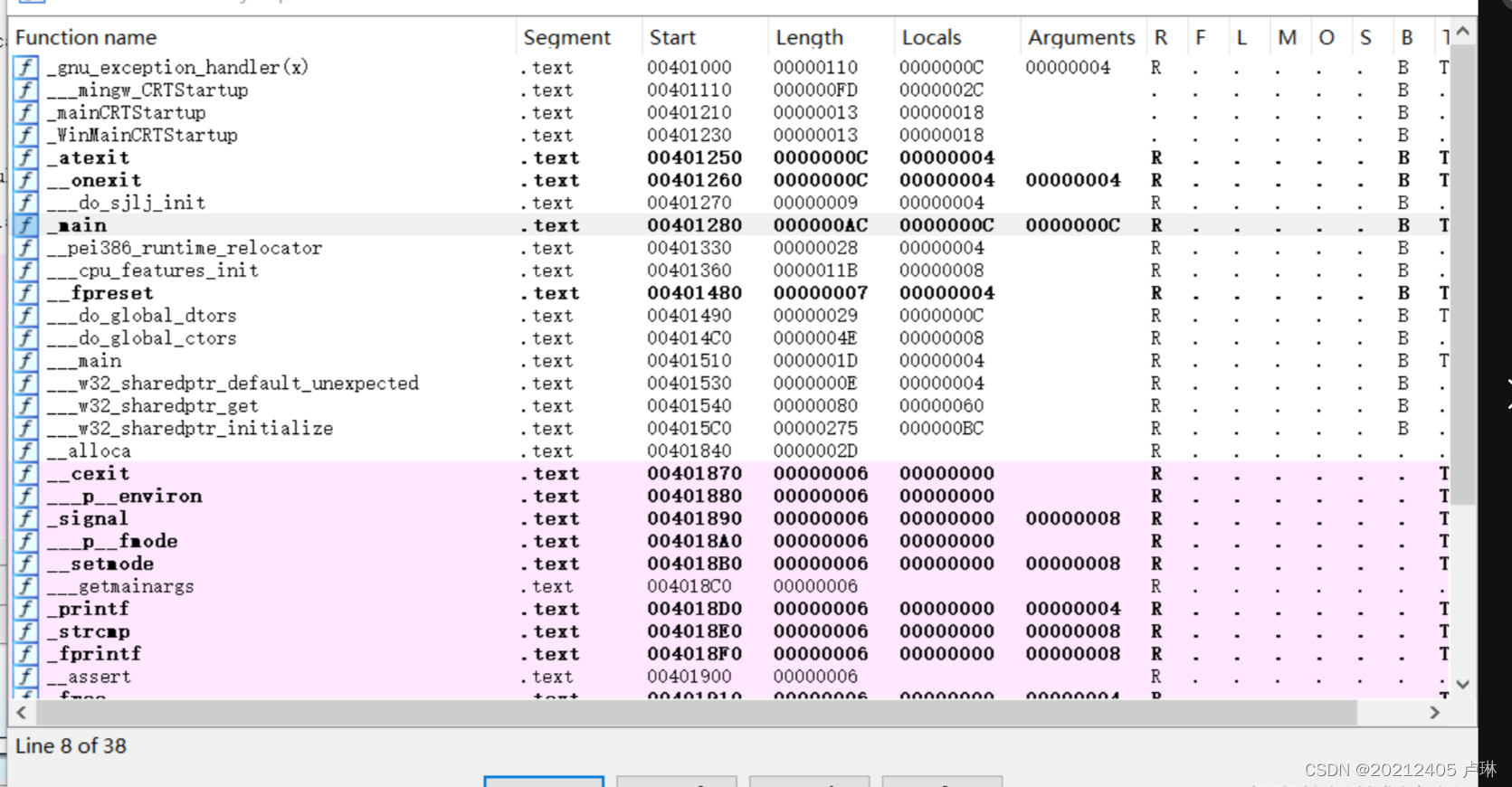Click the function icon beside ___w32_sharedptr_default_unexpected
The image size is (1512, 787).
[x=25, y=384]
